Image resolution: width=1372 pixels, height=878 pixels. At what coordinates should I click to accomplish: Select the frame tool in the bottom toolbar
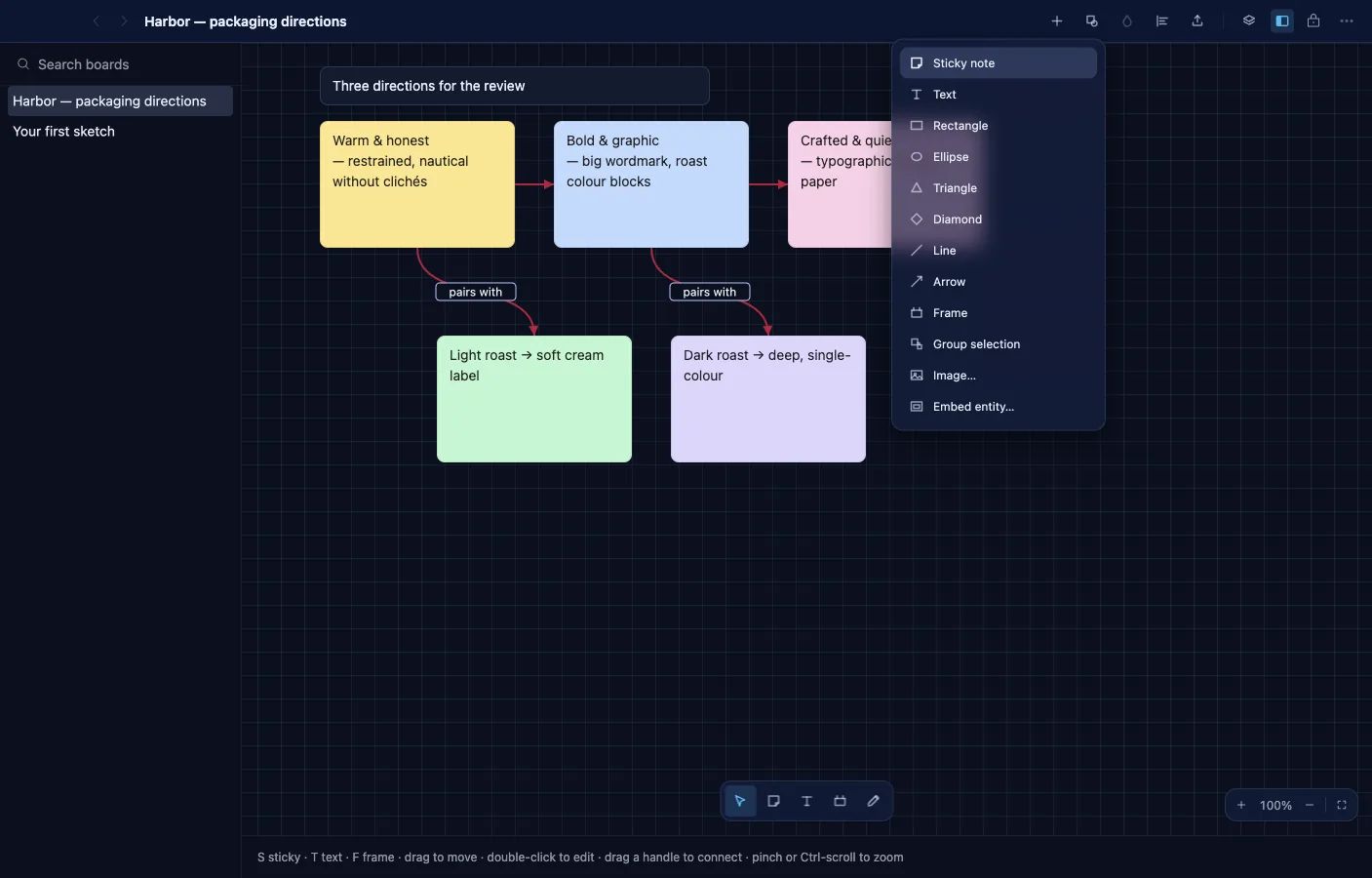click(840, 801)
